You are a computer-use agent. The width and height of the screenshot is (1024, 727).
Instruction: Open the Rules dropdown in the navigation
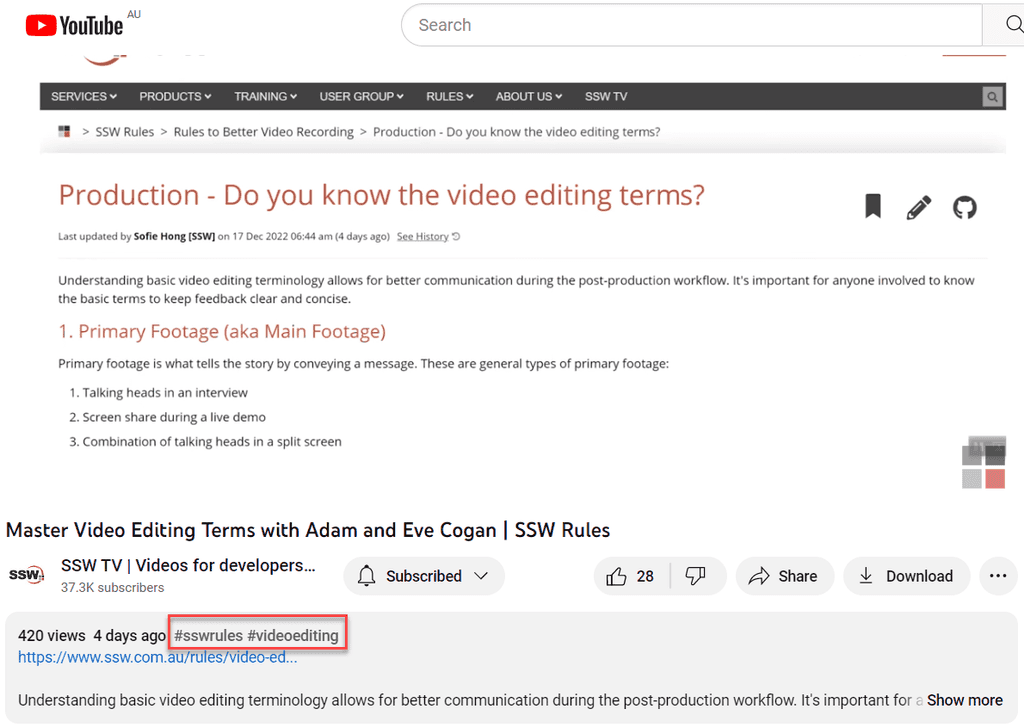(x=448, y=96)
